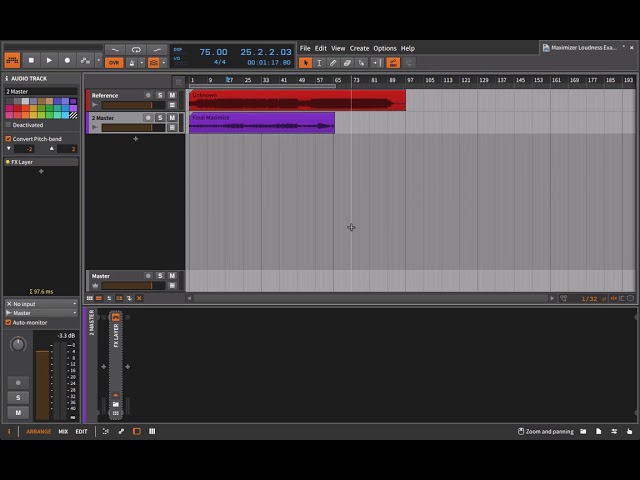Click the 75.00 tempo value
The height and width of the screenshot is (480, 640).
pos(213,52)
